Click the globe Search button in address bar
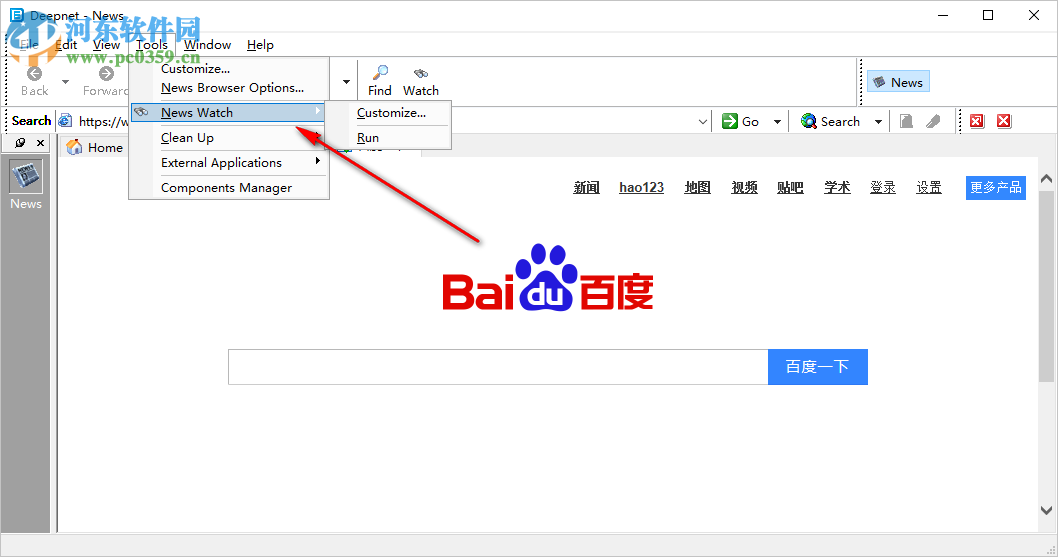The image size is (1058, 557). pyautogui.click(x=830, y=122)
